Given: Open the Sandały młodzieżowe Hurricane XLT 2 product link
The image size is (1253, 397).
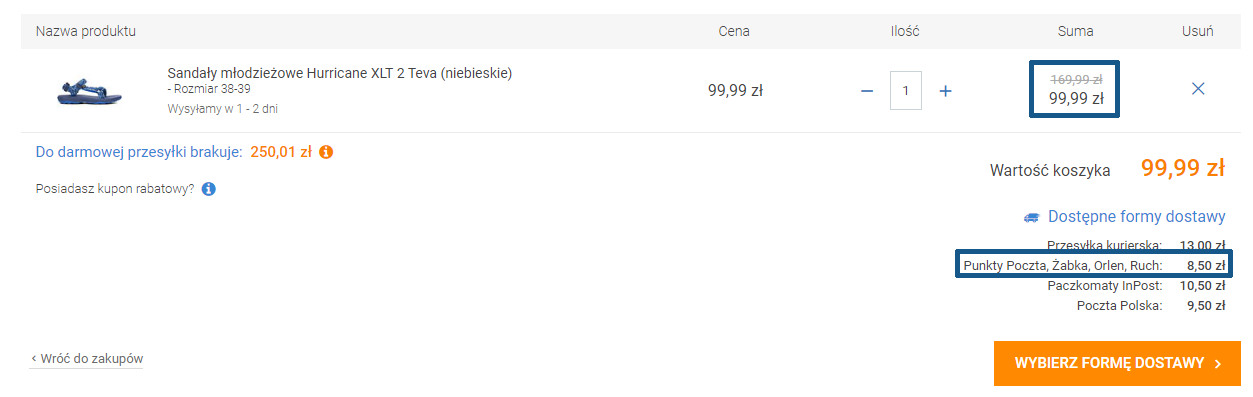Looking at the screenshot, I should (x=340, y=73).
